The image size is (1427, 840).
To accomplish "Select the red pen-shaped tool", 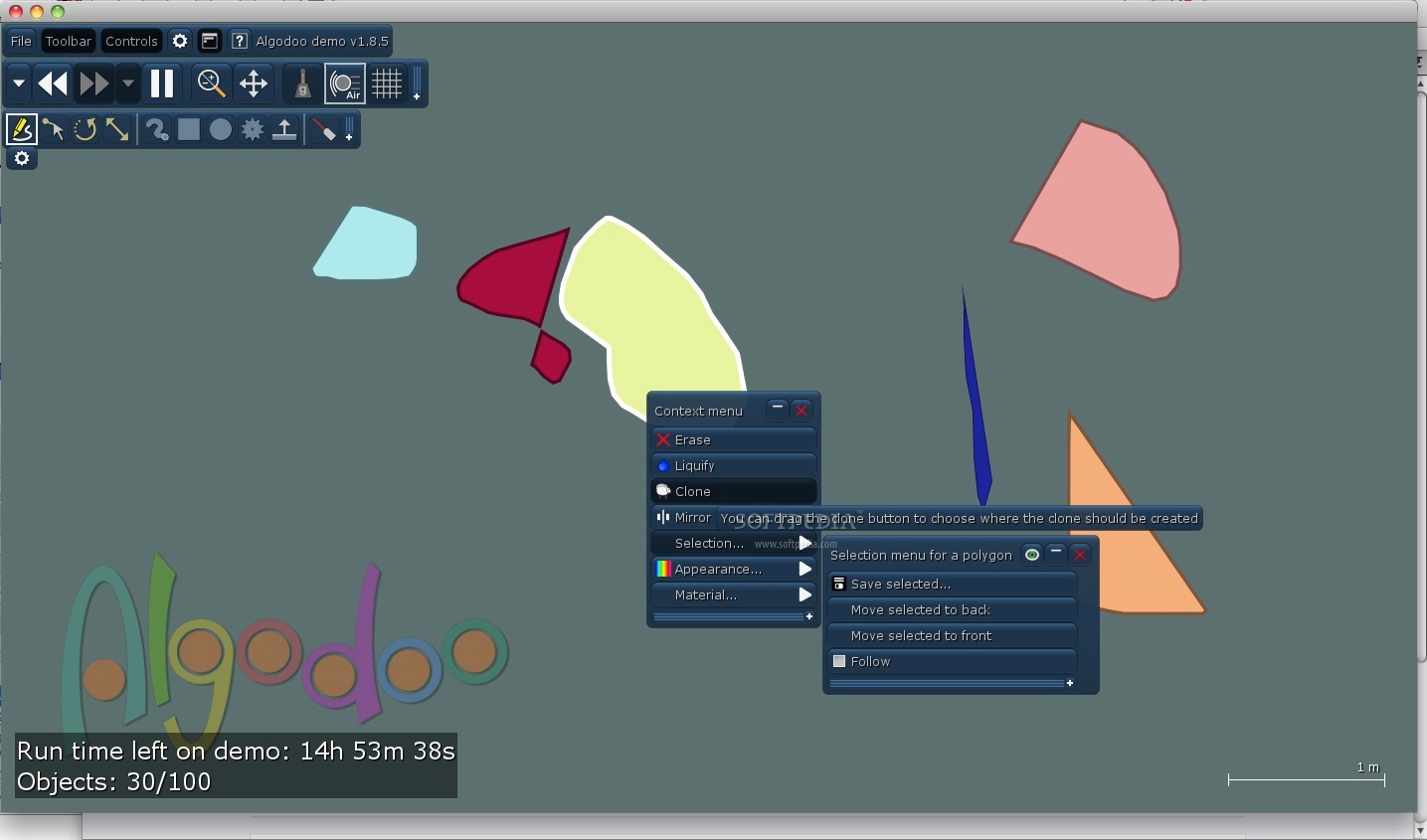I will pyautogui.click(x=323, y=129).
